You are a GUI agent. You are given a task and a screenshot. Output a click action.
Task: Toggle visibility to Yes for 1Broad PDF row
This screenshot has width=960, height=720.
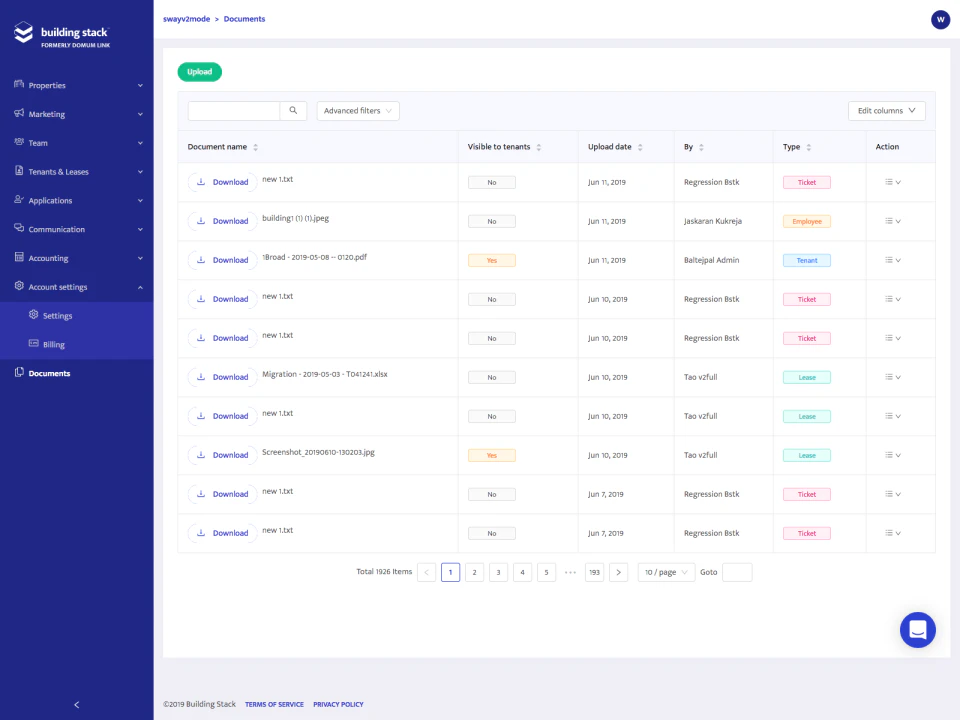[x=491, y=260]
